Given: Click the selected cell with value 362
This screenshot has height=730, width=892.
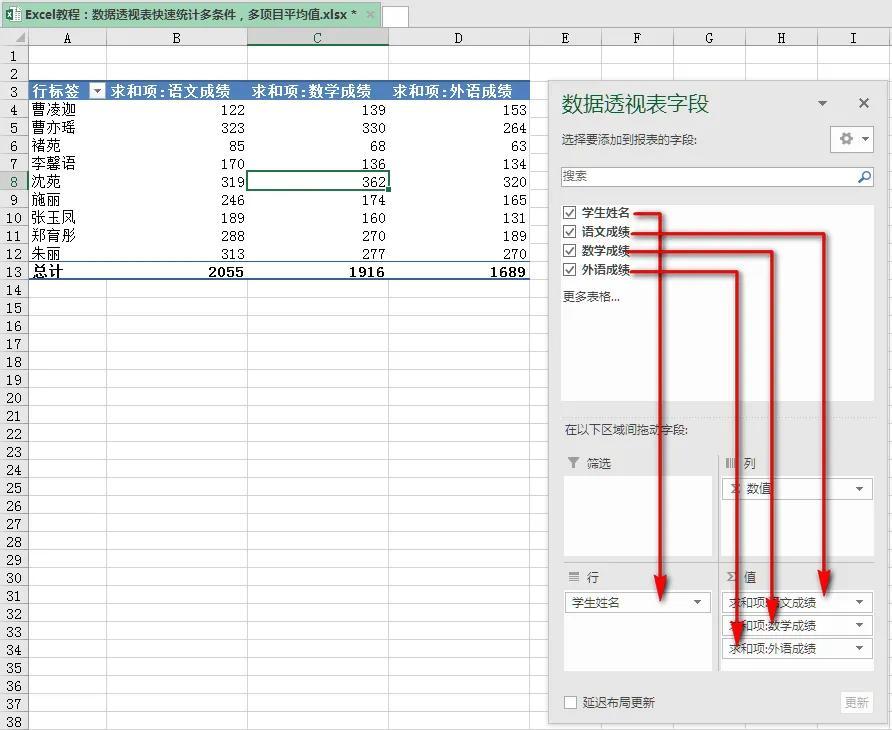Looking at the screenshot, I should tap(317, 182).
